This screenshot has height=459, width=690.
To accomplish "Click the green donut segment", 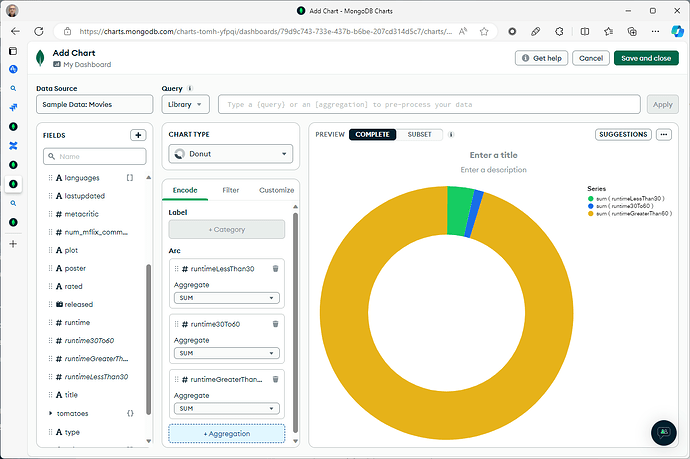I will (459, 211).
